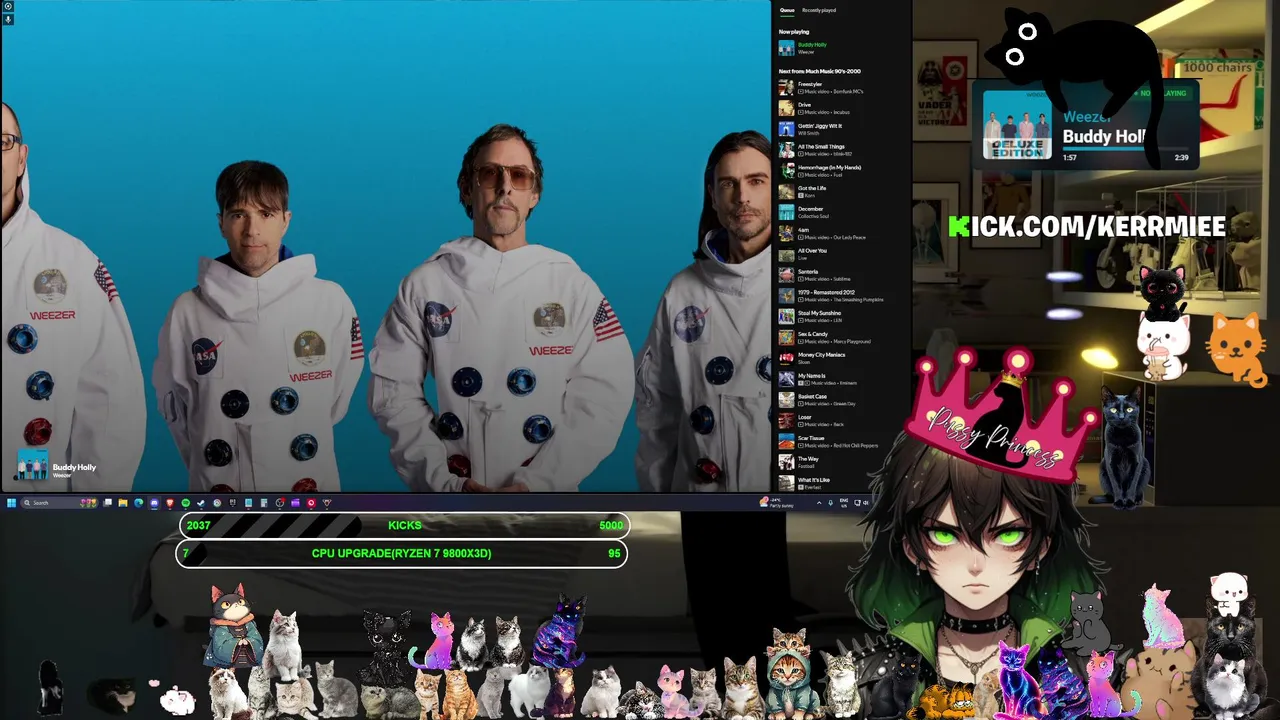Viewport: 1280px width, 720px height.
Task: Click Buddy Holly cover on video overlay
Action: tap(32, 466)
